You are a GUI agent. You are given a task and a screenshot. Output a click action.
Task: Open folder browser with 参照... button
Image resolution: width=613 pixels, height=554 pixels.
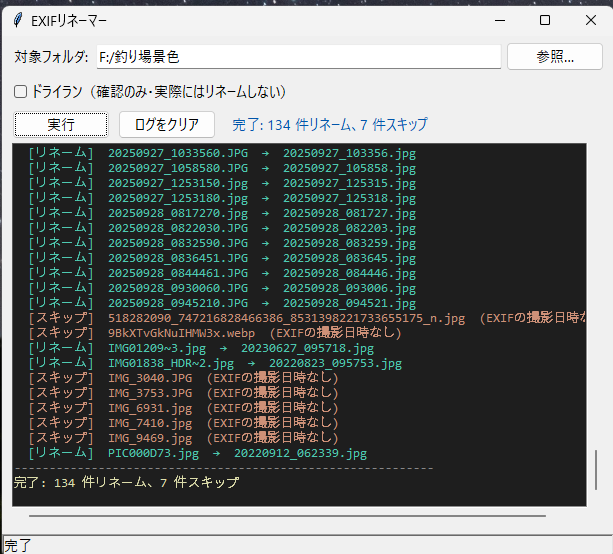(x=555, y=57)
